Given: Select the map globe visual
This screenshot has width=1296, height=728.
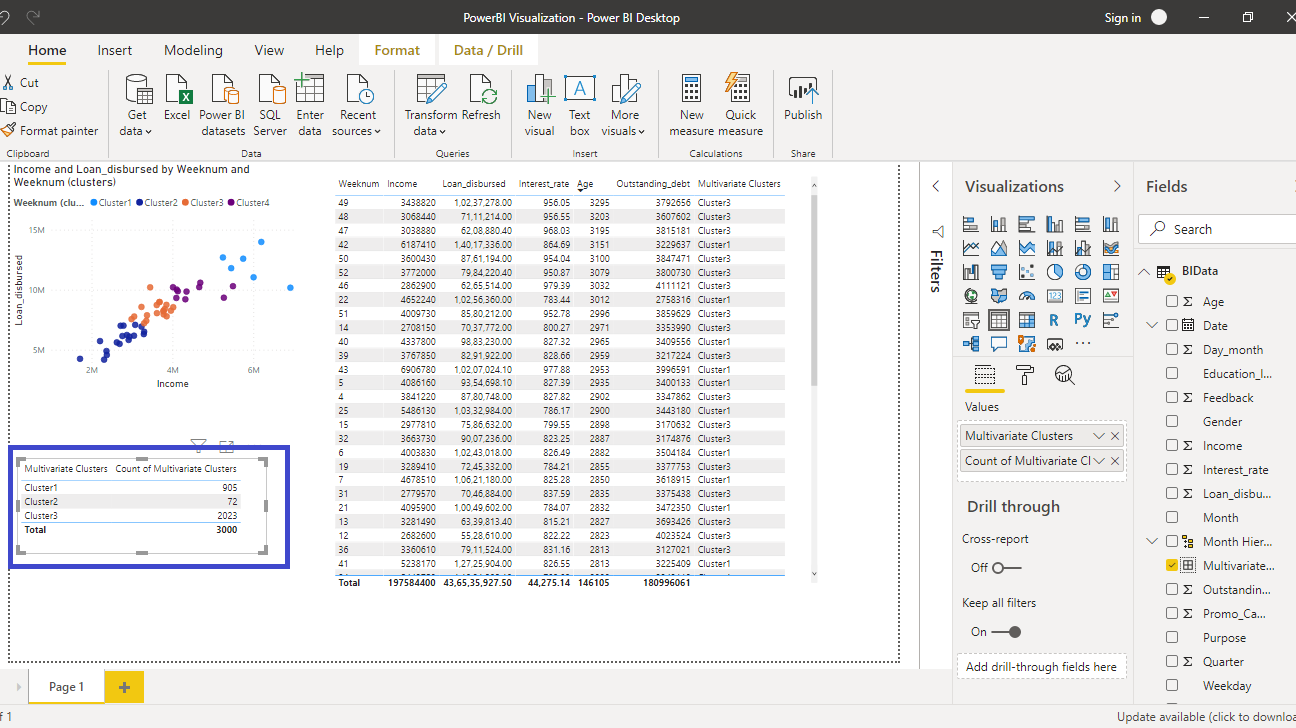Looking at the screenshot, I should tap(971, 296).
